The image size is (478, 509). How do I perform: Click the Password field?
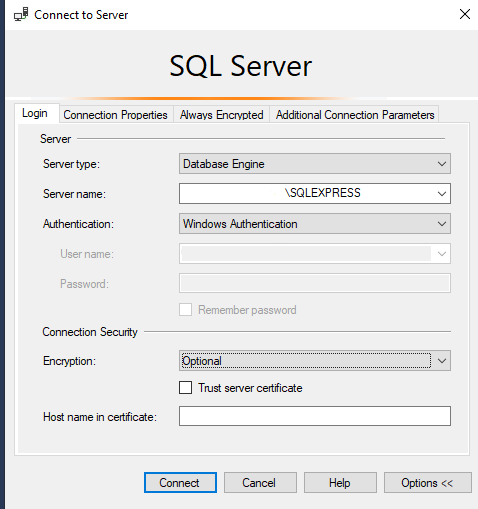(315, 283)
